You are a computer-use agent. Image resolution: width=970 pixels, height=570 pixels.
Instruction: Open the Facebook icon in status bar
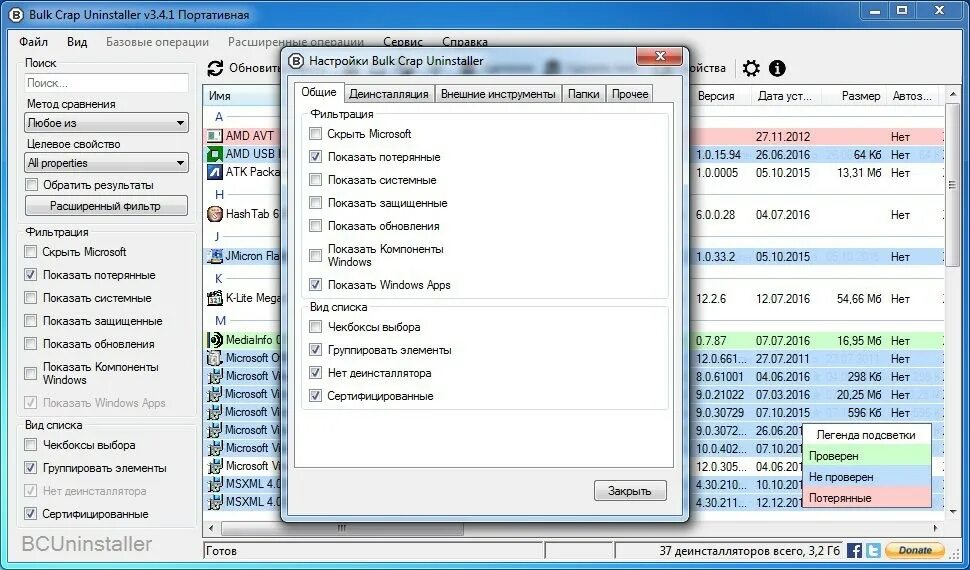(x=854, y=550)
